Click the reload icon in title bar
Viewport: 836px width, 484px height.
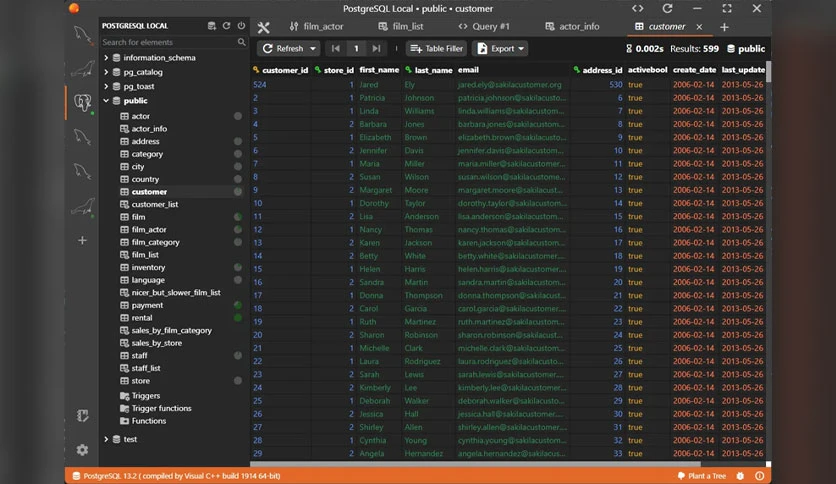[667, 9]
